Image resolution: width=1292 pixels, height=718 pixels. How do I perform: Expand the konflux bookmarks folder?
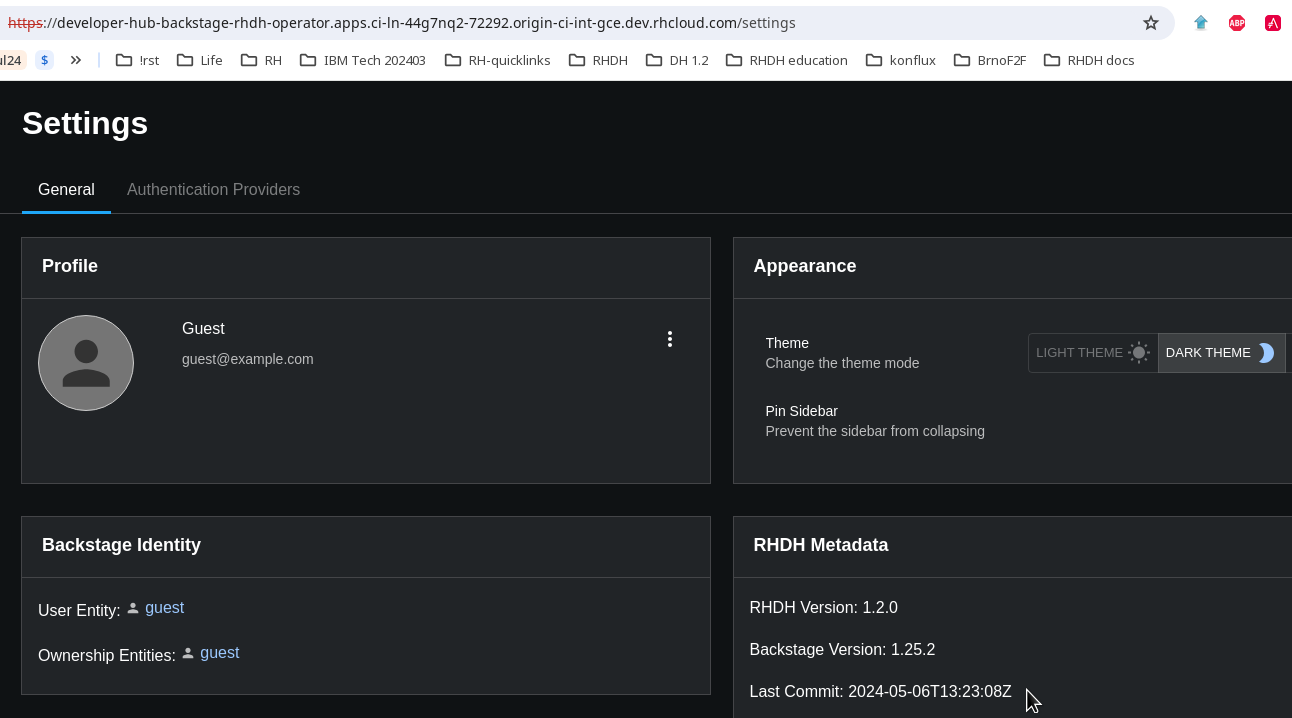click(901, 60)
